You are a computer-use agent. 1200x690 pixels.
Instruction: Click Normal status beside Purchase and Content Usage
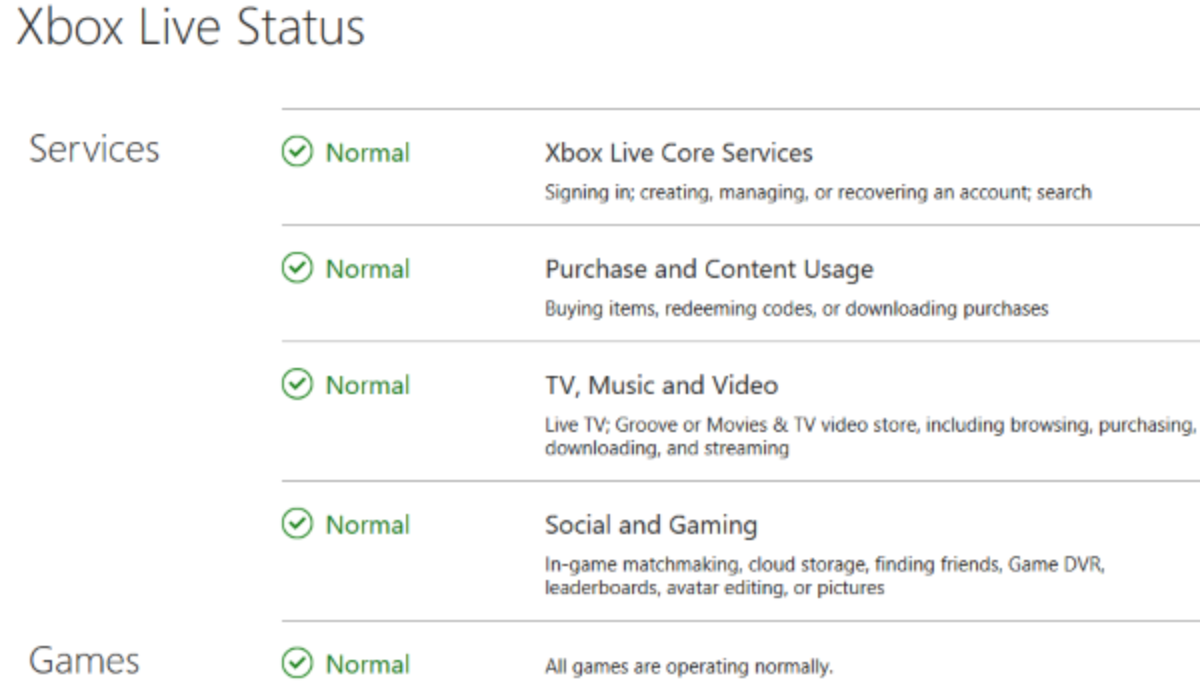click(368, 269)
